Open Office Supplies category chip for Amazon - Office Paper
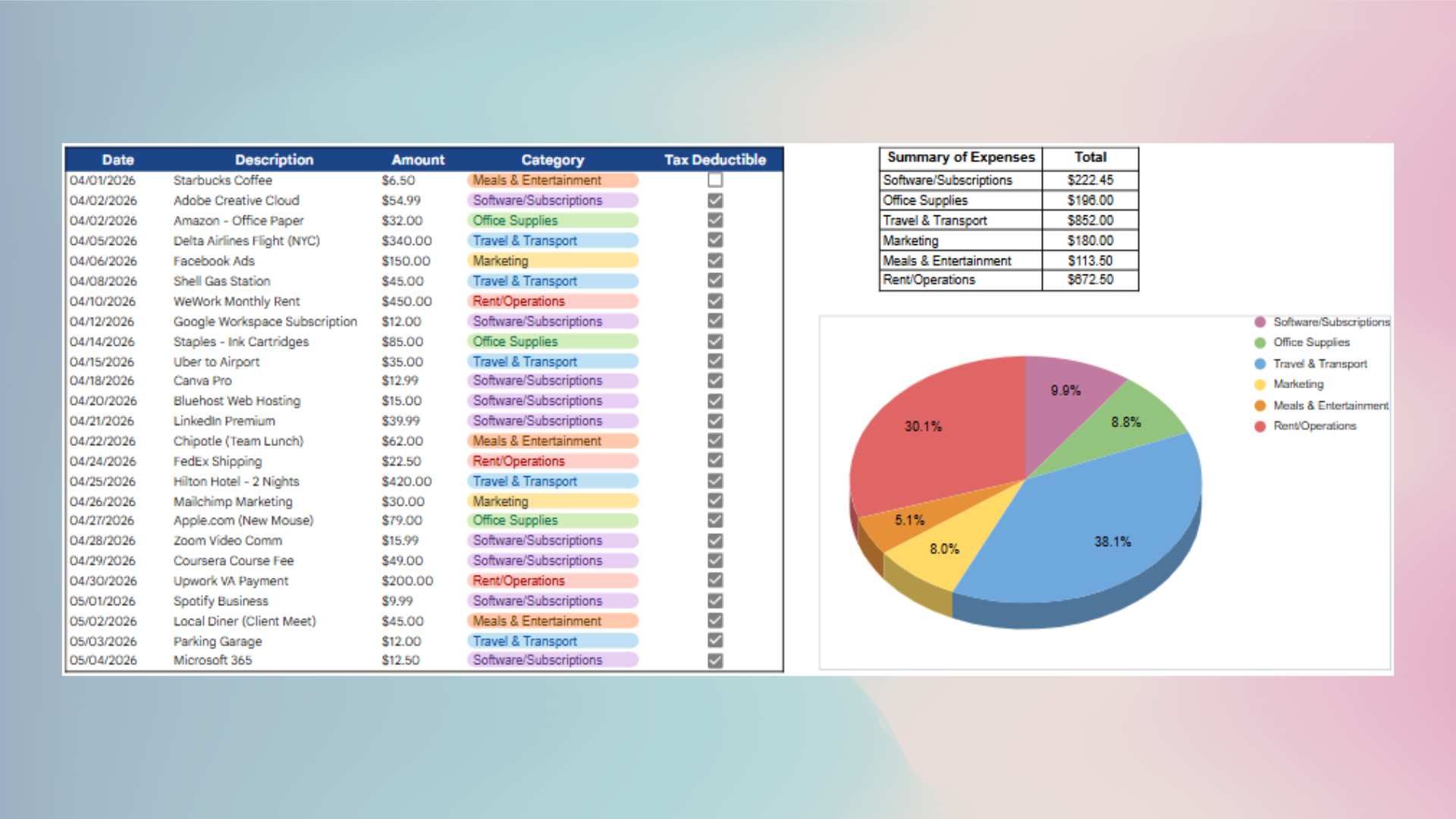Image resolution: width=1456 pixels, height=819 pixels. (553, 221)
